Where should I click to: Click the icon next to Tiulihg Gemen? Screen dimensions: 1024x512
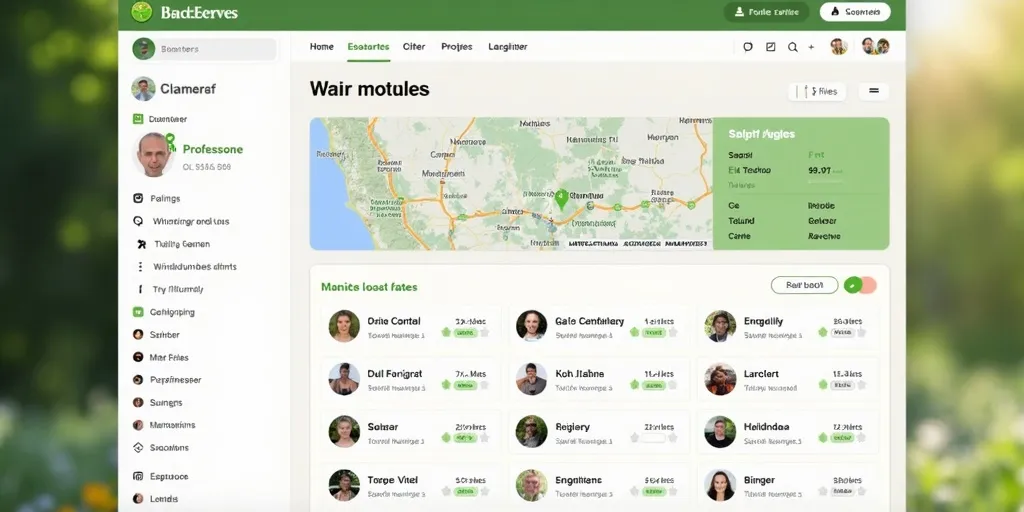140,244
